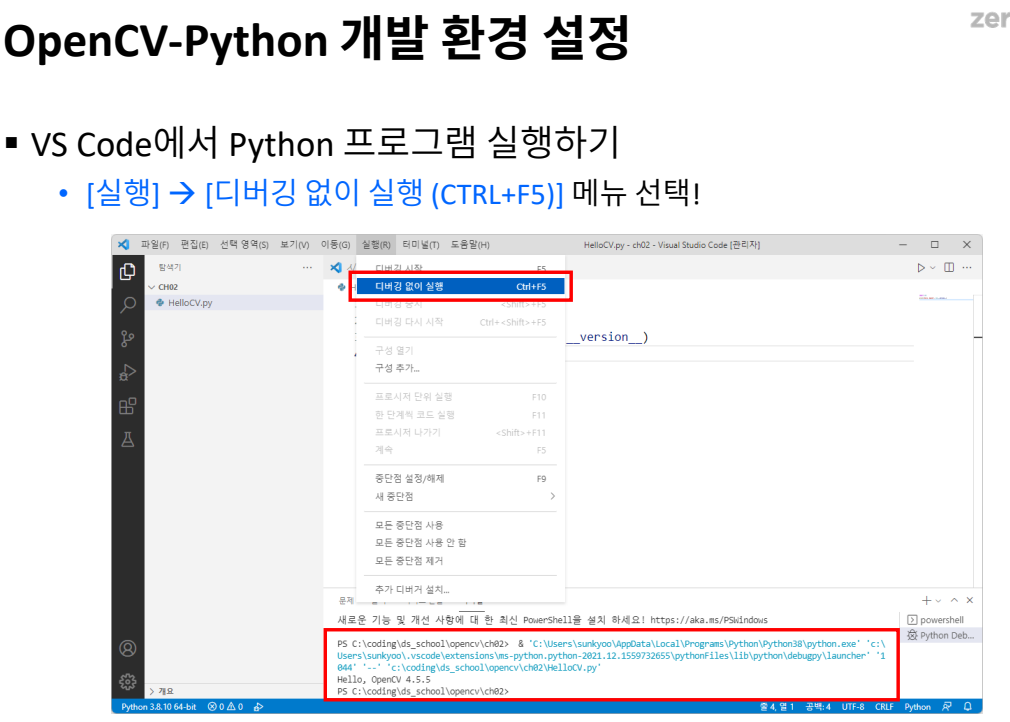Click the UTF-8 encoding indicator

(853, 707)
